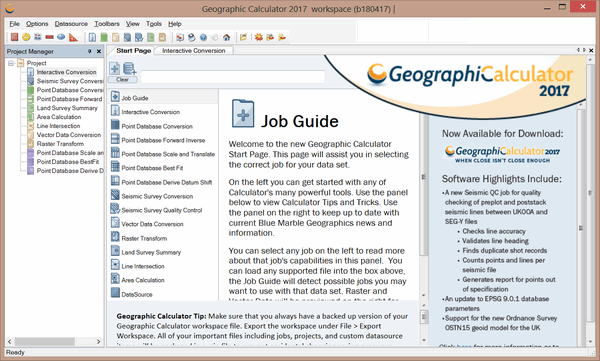Image resolution: width=600 pixels, height=361 pixels.
Task: Click the Job Guide description vertical scrollbar
Action: click(x=424, y=185)
